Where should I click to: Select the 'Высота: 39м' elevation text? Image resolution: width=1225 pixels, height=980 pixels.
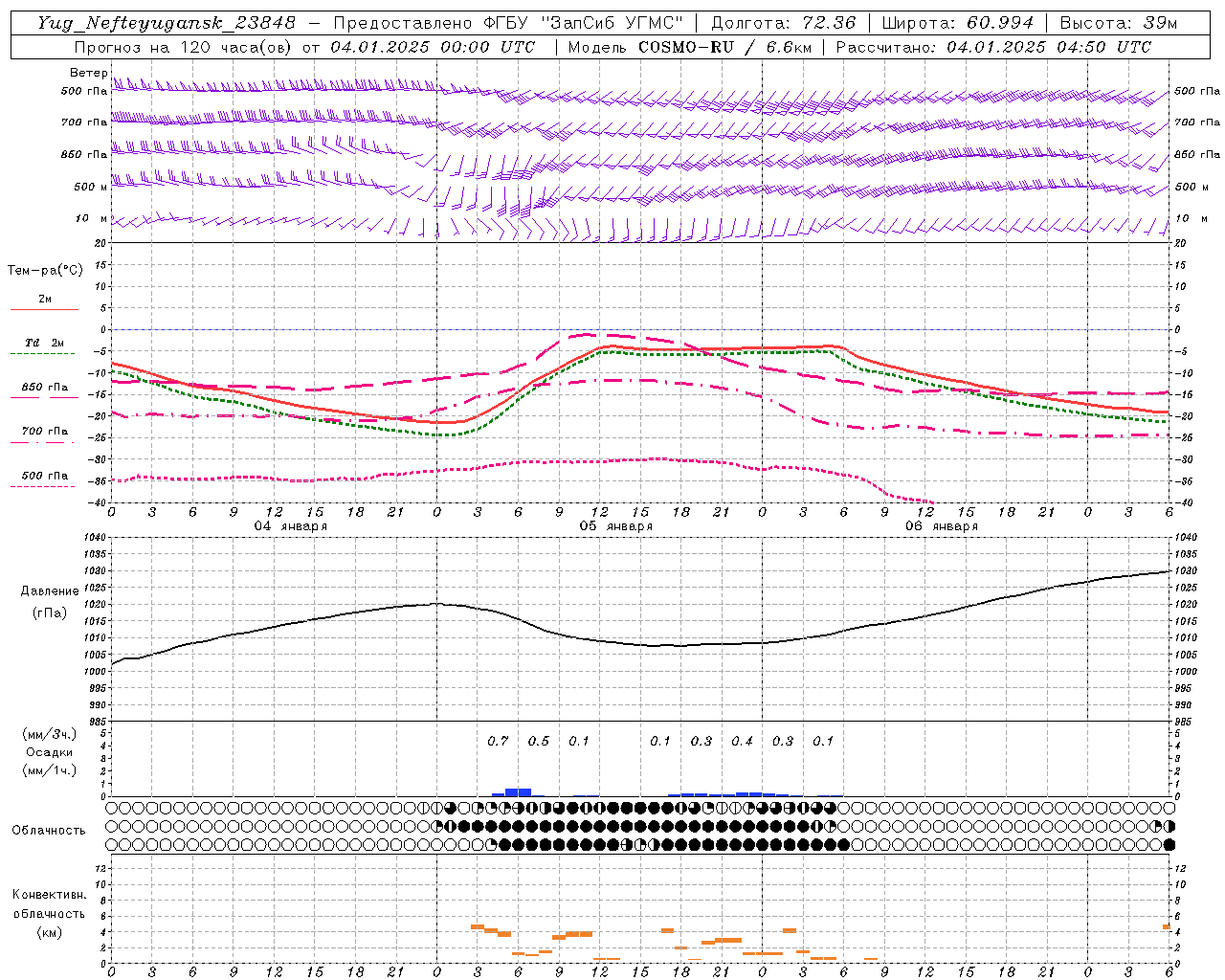pyautogui.click(x=1119, y=23)
